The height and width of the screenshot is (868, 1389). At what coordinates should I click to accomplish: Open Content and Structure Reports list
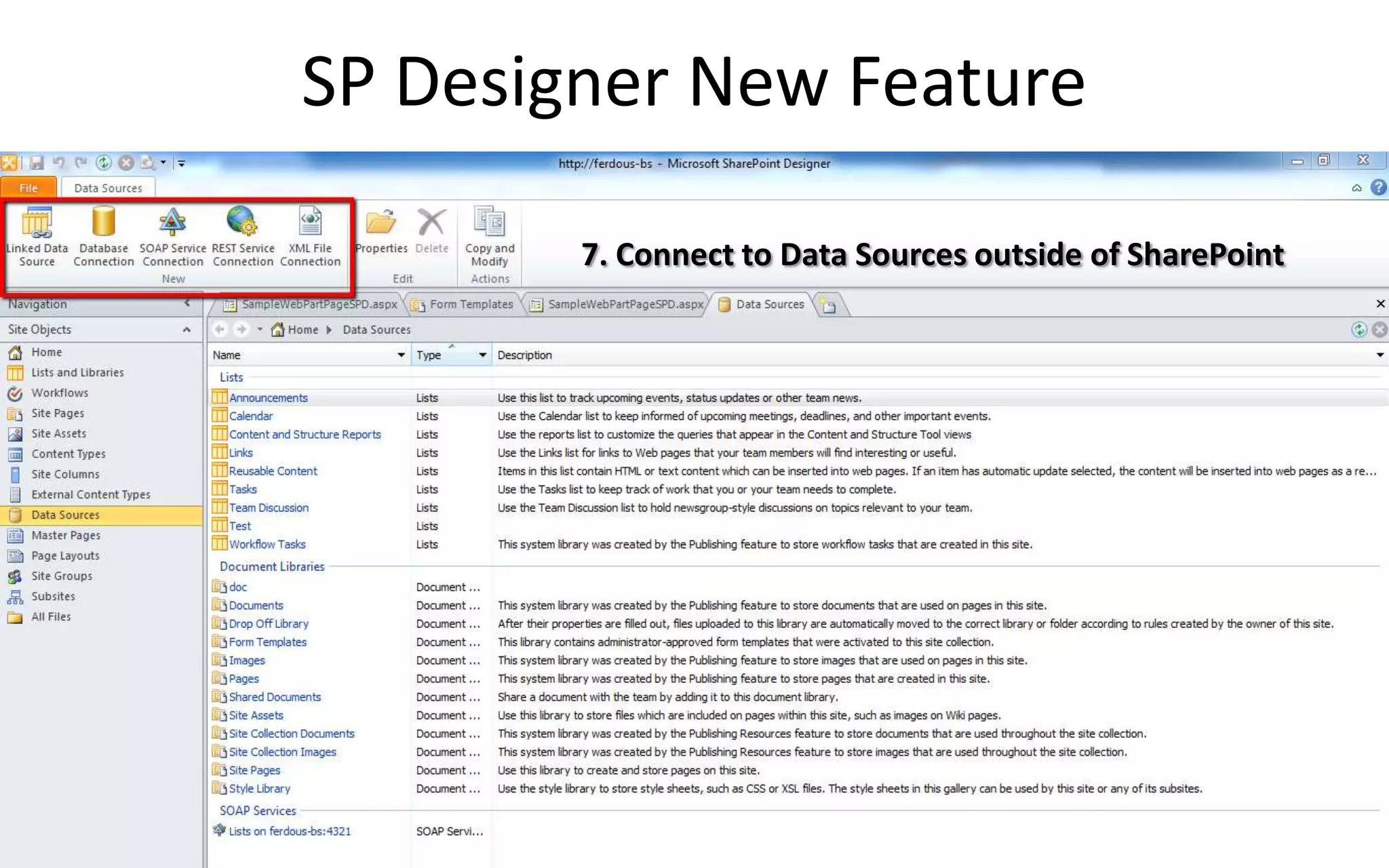[305, 435]
